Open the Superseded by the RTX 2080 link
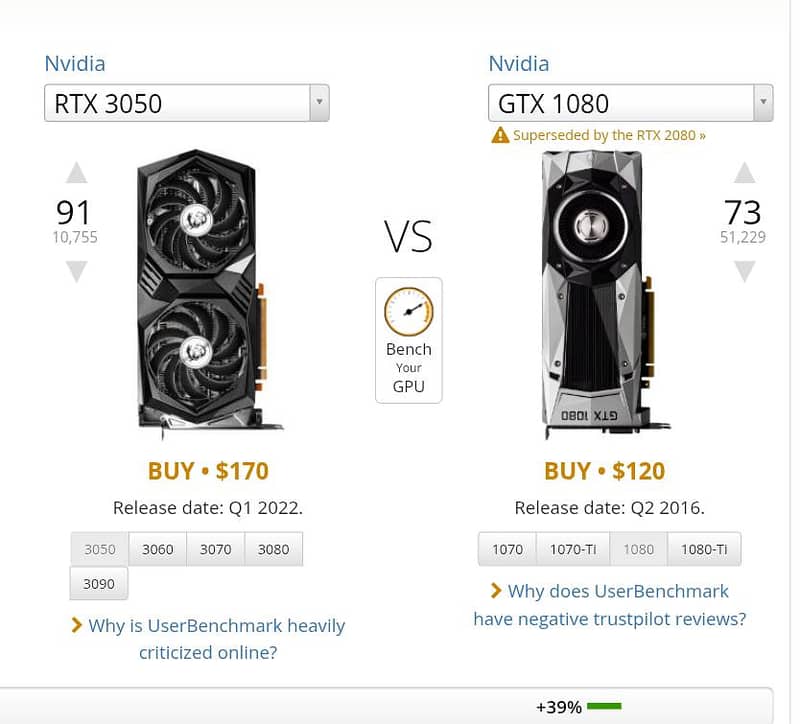This screenshot has height=724, width=800. [609, 135]
